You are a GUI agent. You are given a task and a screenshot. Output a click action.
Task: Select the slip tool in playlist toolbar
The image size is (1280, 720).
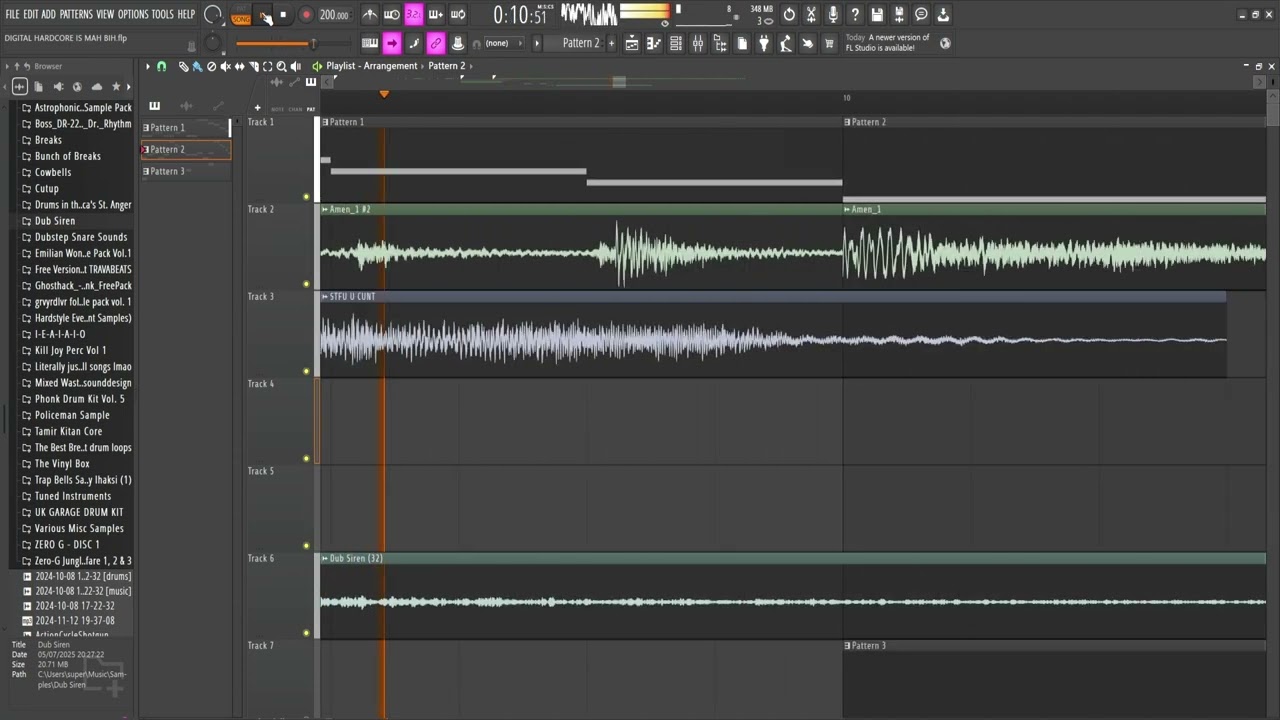pos(239,66)
